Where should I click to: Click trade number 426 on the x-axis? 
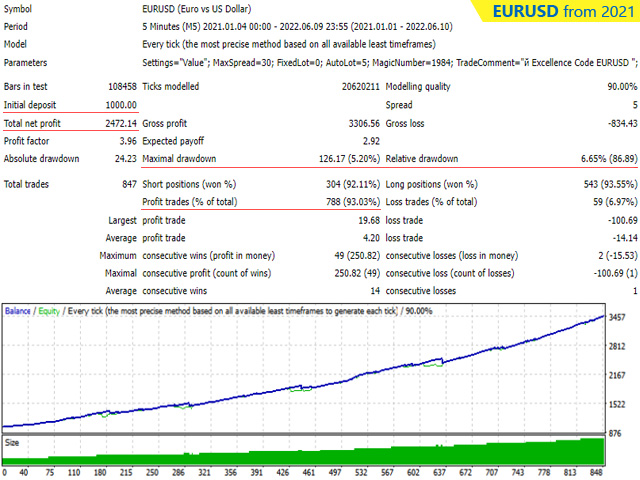point(282,473)
